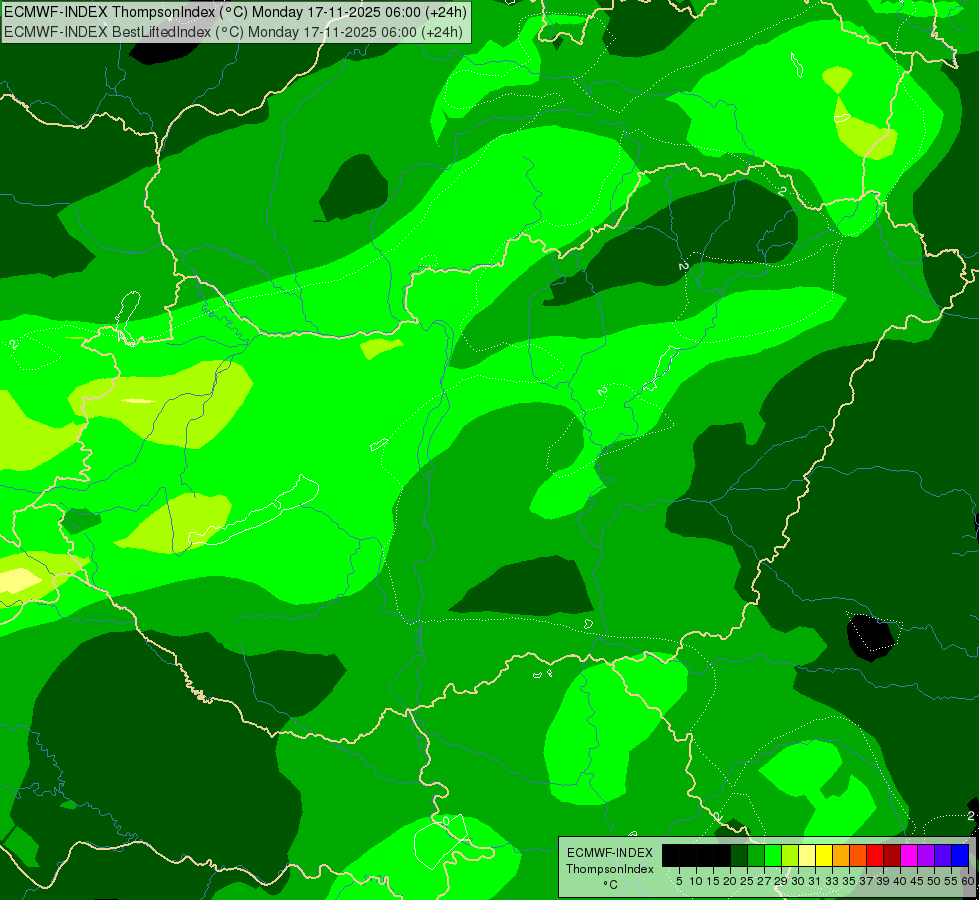Select the blue 55-60 legend swatch
This screenshot has width=979, height=900.
[960, 855]
